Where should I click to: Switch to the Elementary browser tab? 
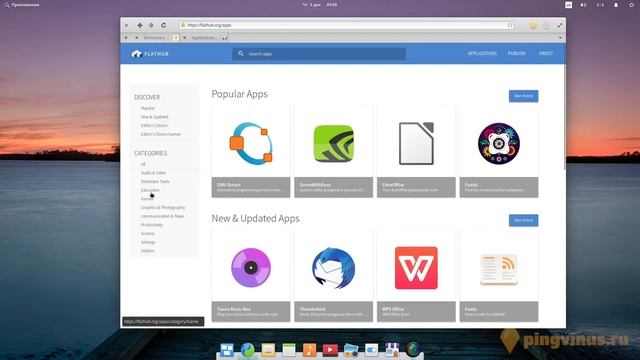point(157,38)
